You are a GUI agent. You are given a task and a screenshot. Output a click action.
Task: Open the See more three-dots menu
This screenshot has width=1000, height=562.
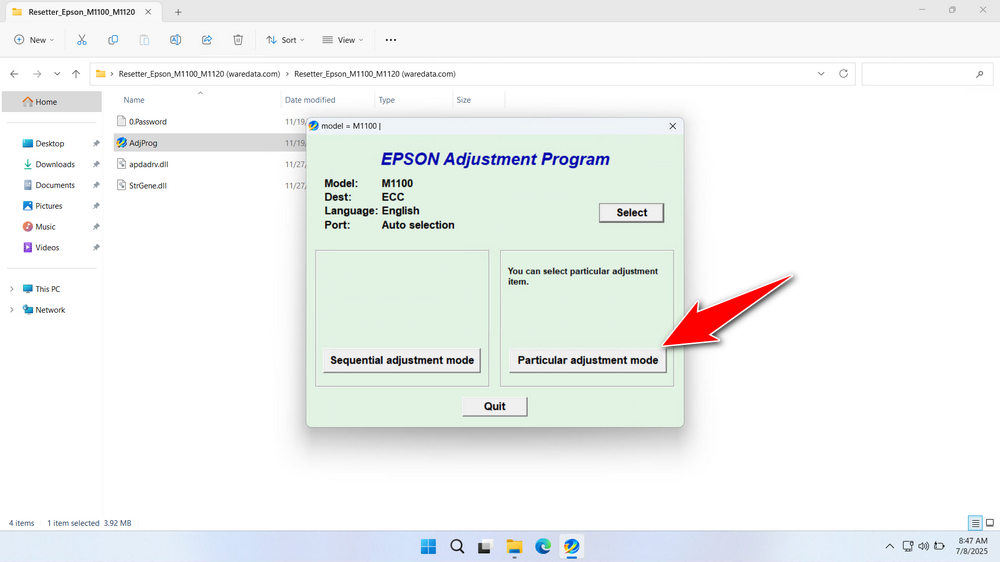[391, 40]
